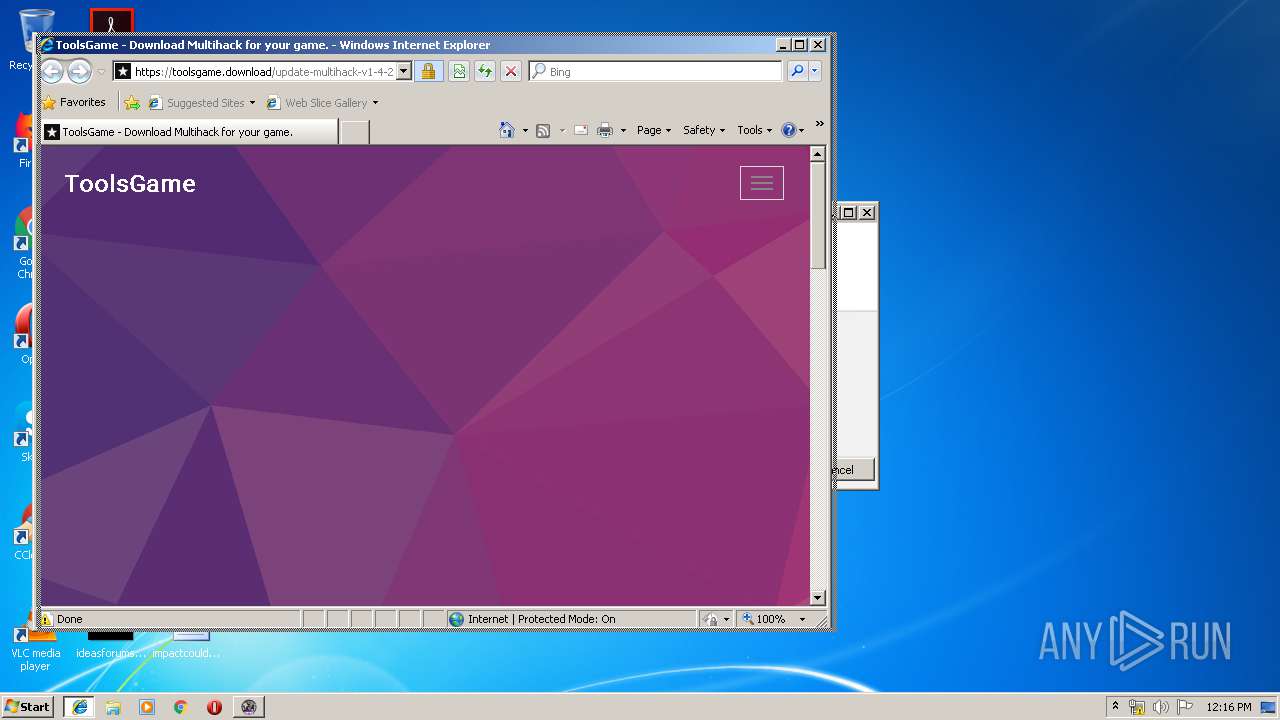Click the Print icon
Viewport: 1280px width, 720px height.
pyautogui.click(x=605, y=131)
